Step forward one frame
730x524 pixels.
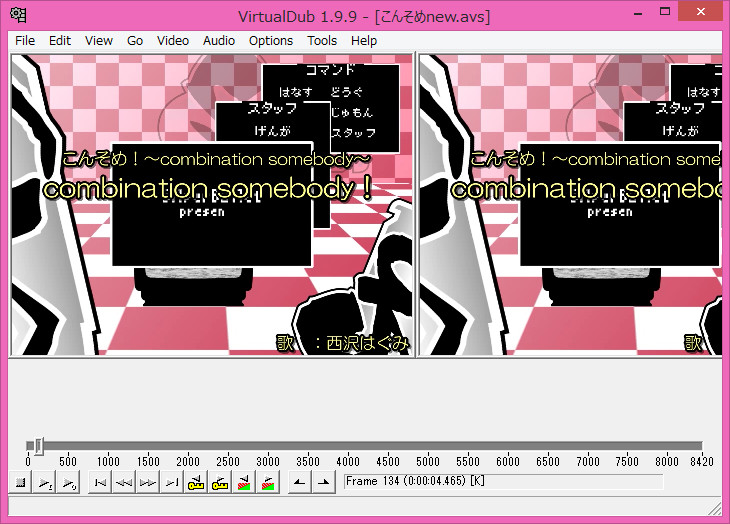148,482
